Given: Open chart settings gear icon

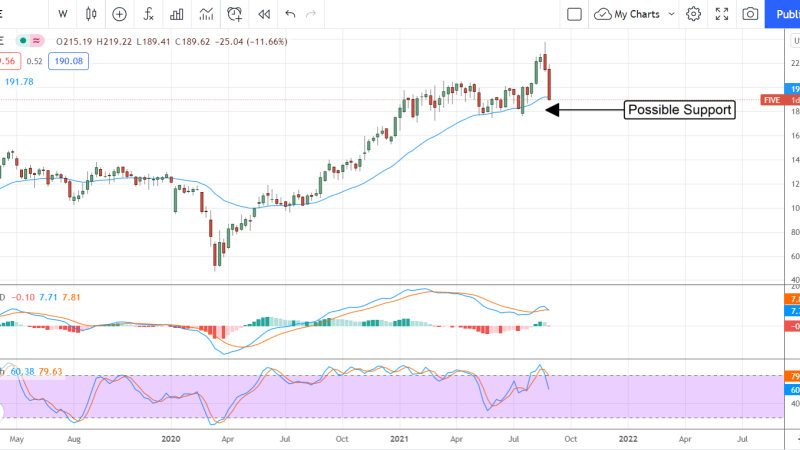Looking at the screenshot, I should (x=693, y=14).
